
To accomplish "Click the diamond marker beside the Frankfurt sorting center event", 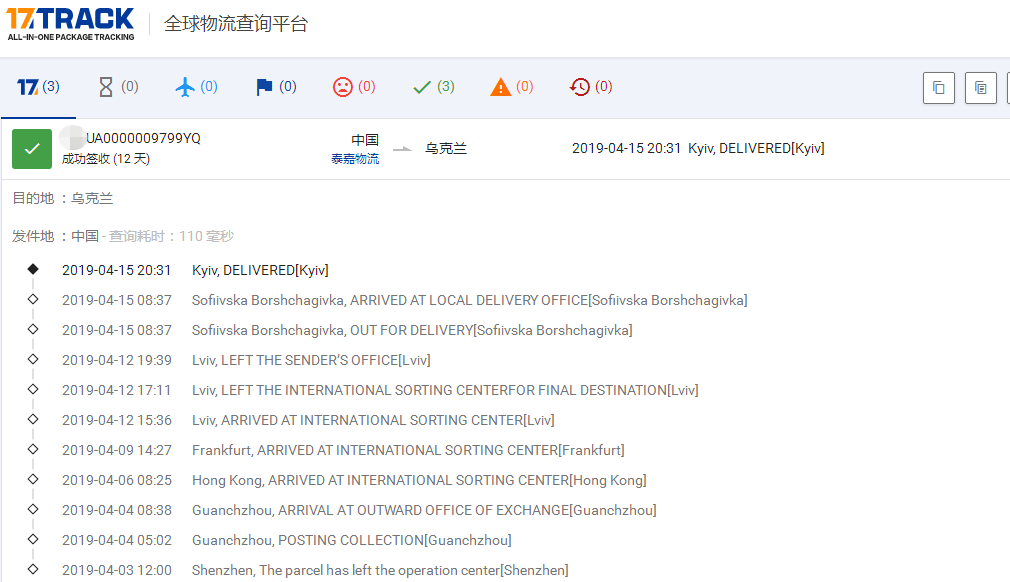I will coord(33,450).
